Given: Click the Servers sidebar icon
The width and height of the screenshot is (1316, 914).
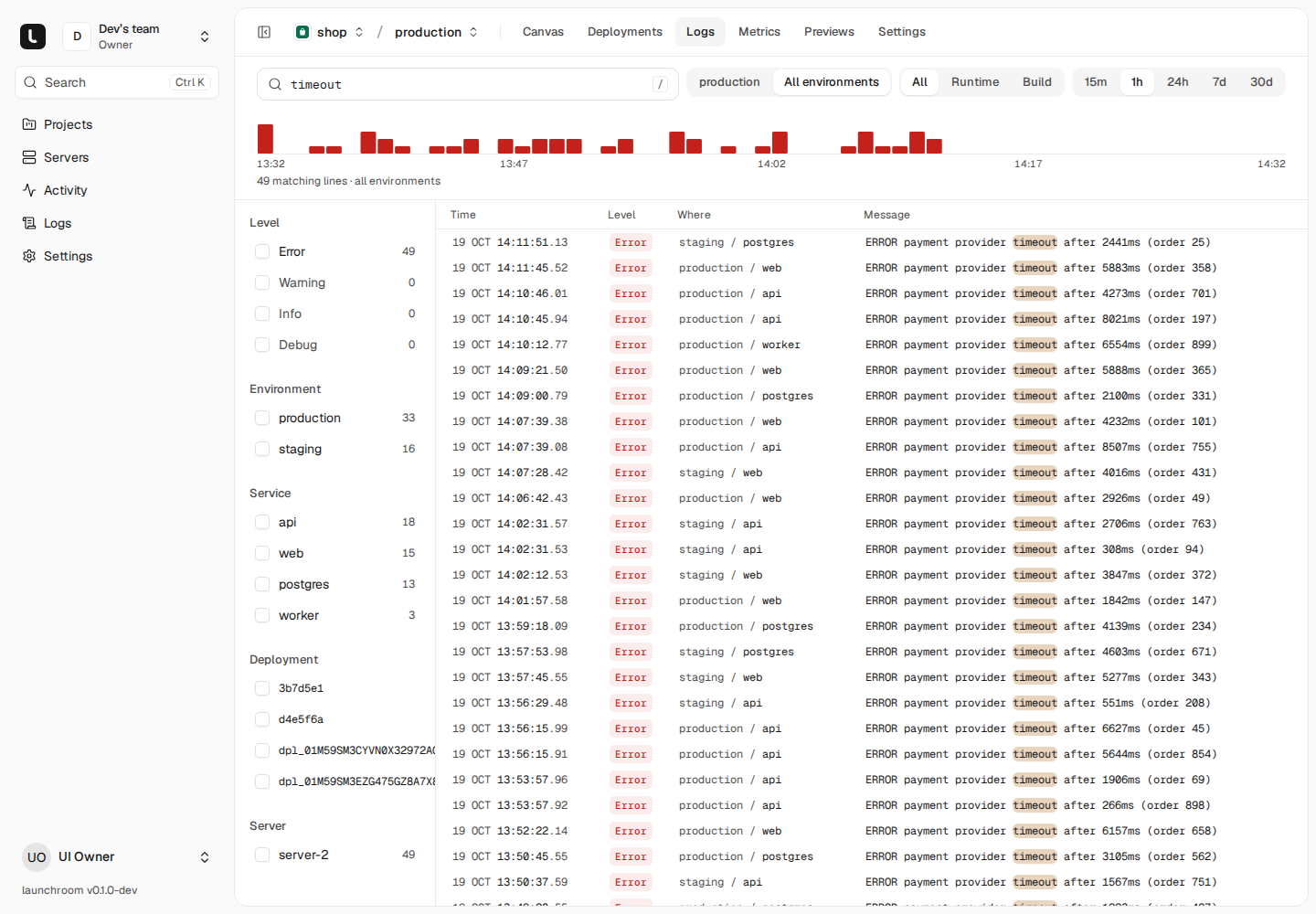Looking at the screenshot, I should pos(29,157).
